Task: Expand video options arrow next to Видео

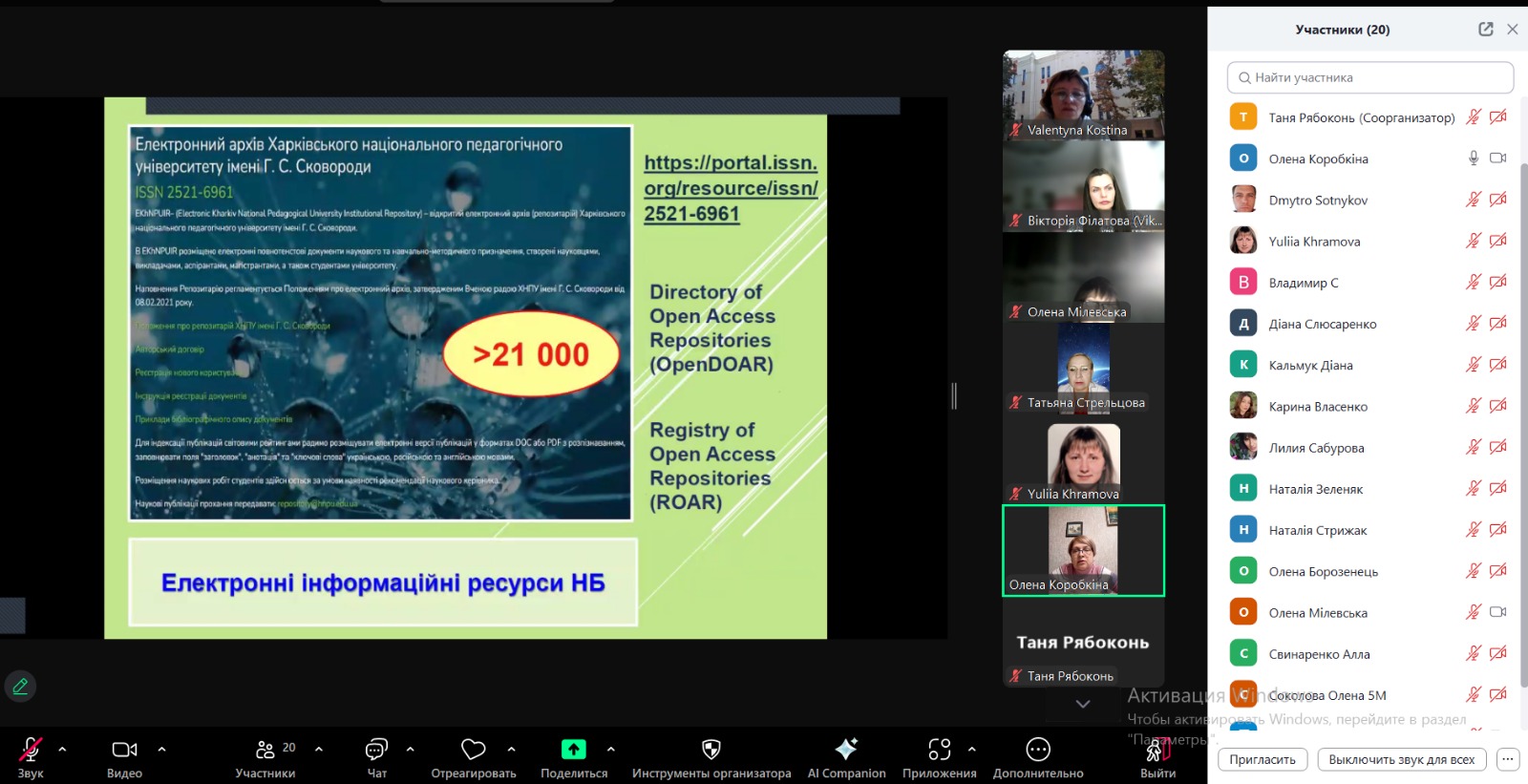Action: (161, 749)
